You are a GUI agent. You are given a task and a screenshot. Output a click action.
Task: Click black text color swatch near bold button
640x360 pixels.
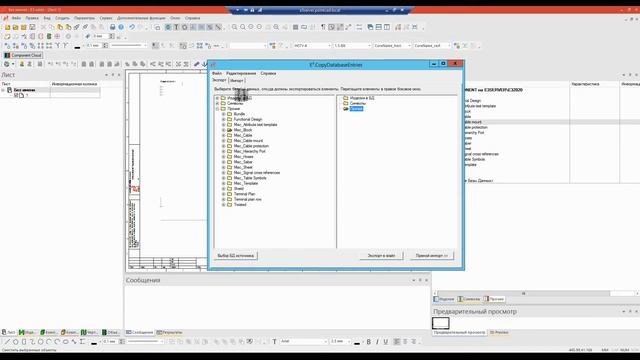(x=357, y=342)
